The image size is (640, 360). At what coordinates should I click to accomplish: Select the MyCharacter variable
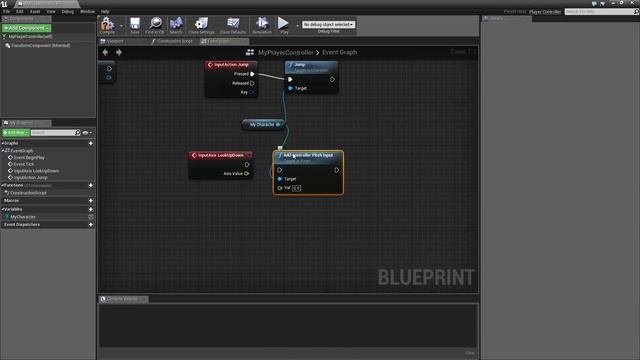[x=23, y=217]
